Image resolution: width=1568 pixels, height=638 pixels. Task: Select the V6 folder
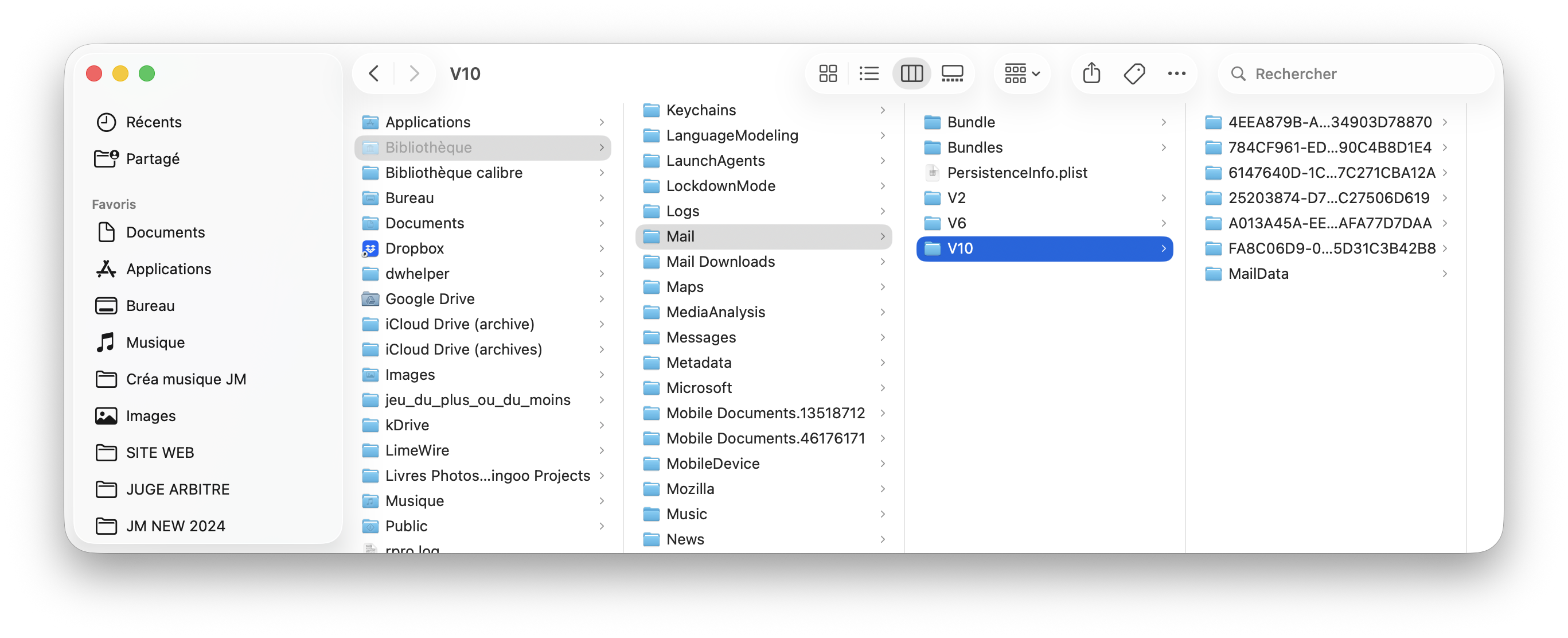[956, 223]
